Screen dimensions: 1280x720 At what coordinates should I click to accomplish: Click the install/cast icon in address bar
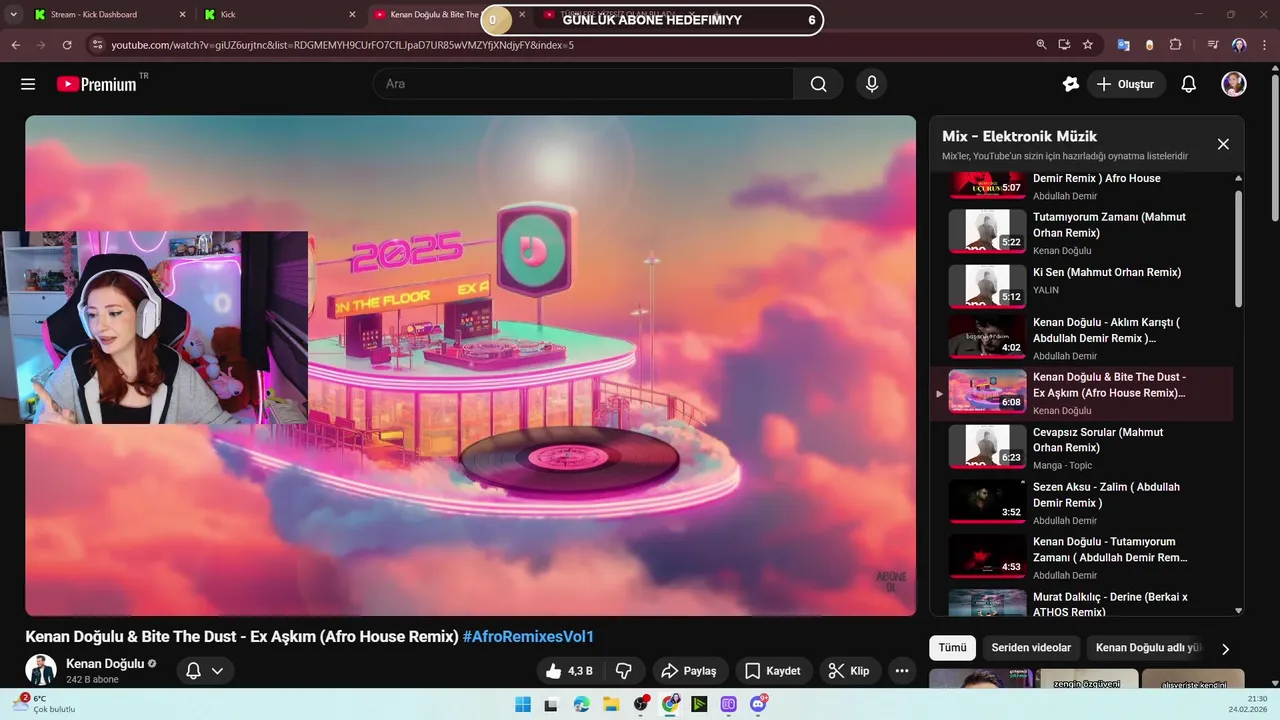point(1064,45)
